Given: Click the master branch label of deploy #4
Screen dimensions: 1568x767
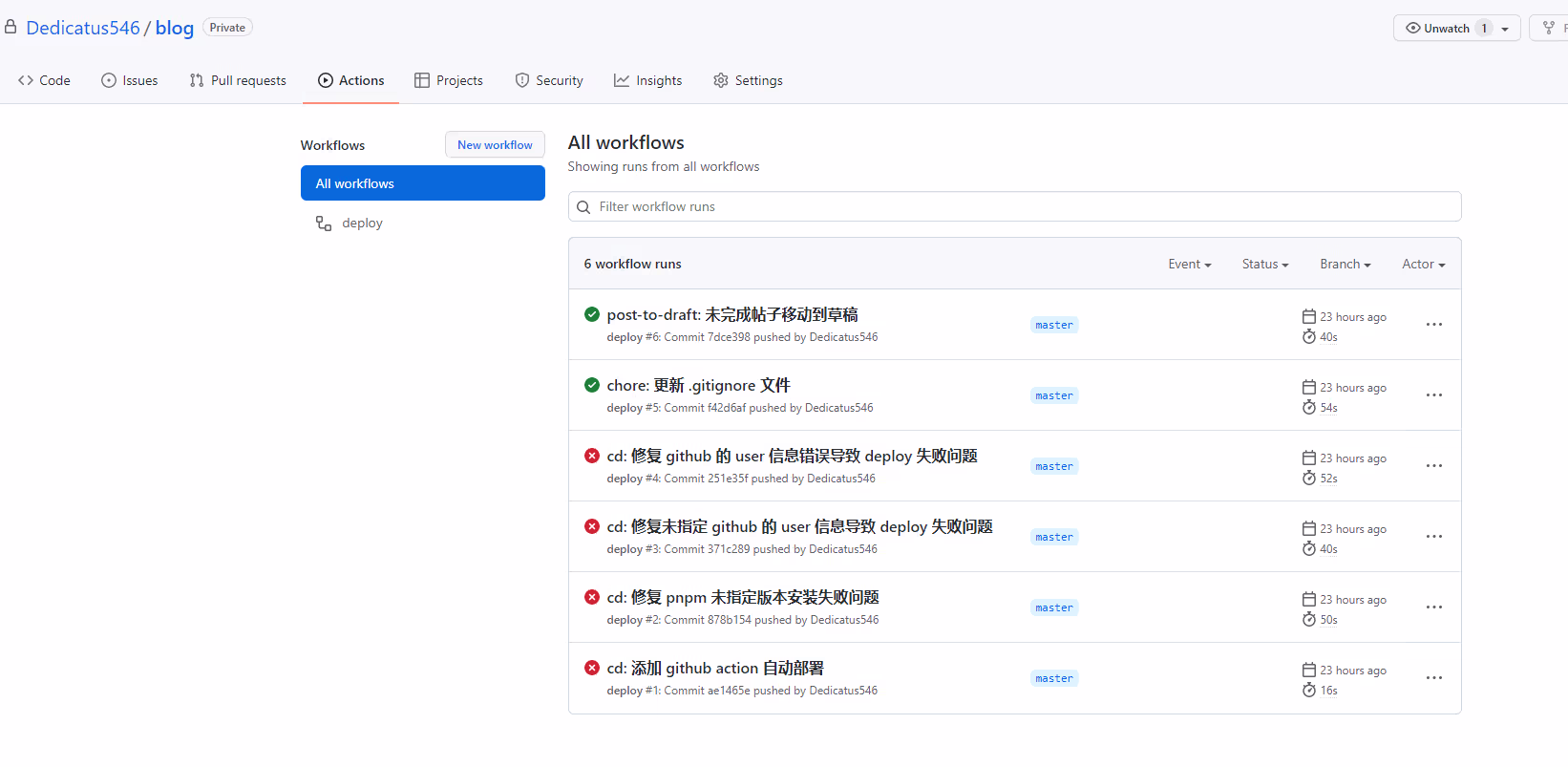Looking at the screenshot, I should pos(1054,466).
